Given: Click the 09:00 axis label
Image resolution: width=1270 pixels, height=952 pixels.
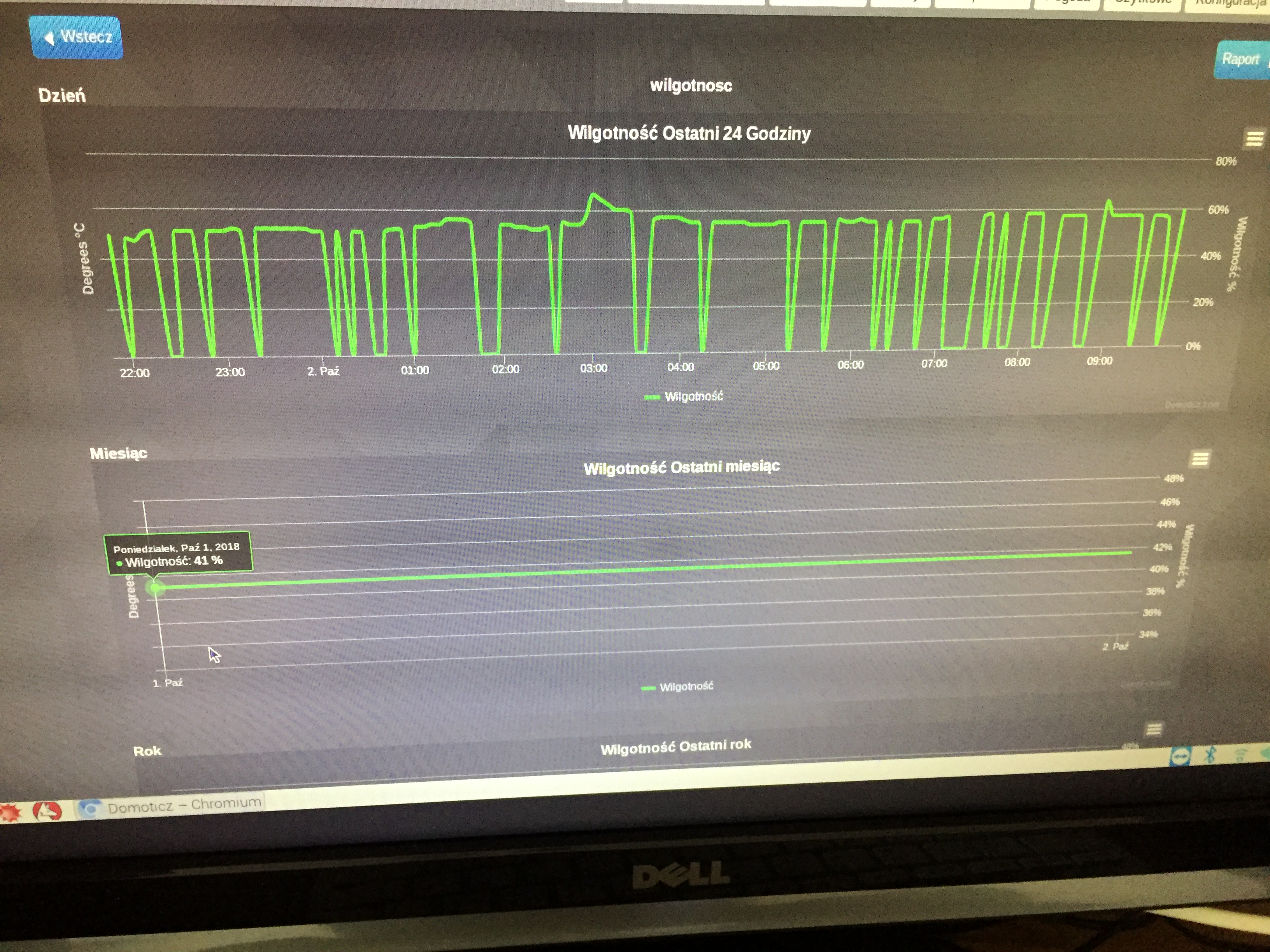Looking at the screenshot, I should [x=1100, y=361].
